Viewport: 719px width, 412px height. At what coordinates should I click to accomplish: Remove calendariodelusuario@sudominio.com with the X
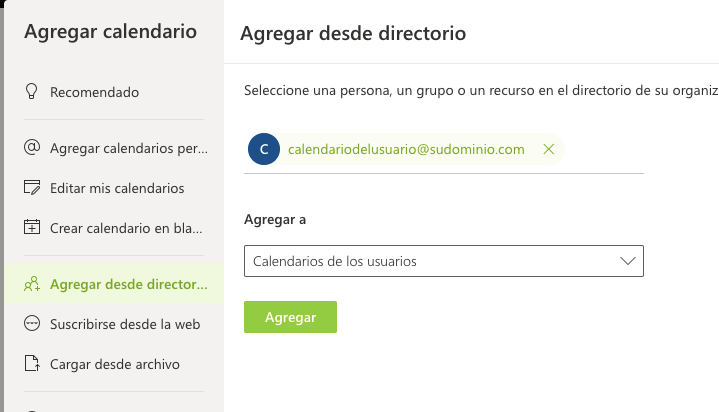[548, 149]
